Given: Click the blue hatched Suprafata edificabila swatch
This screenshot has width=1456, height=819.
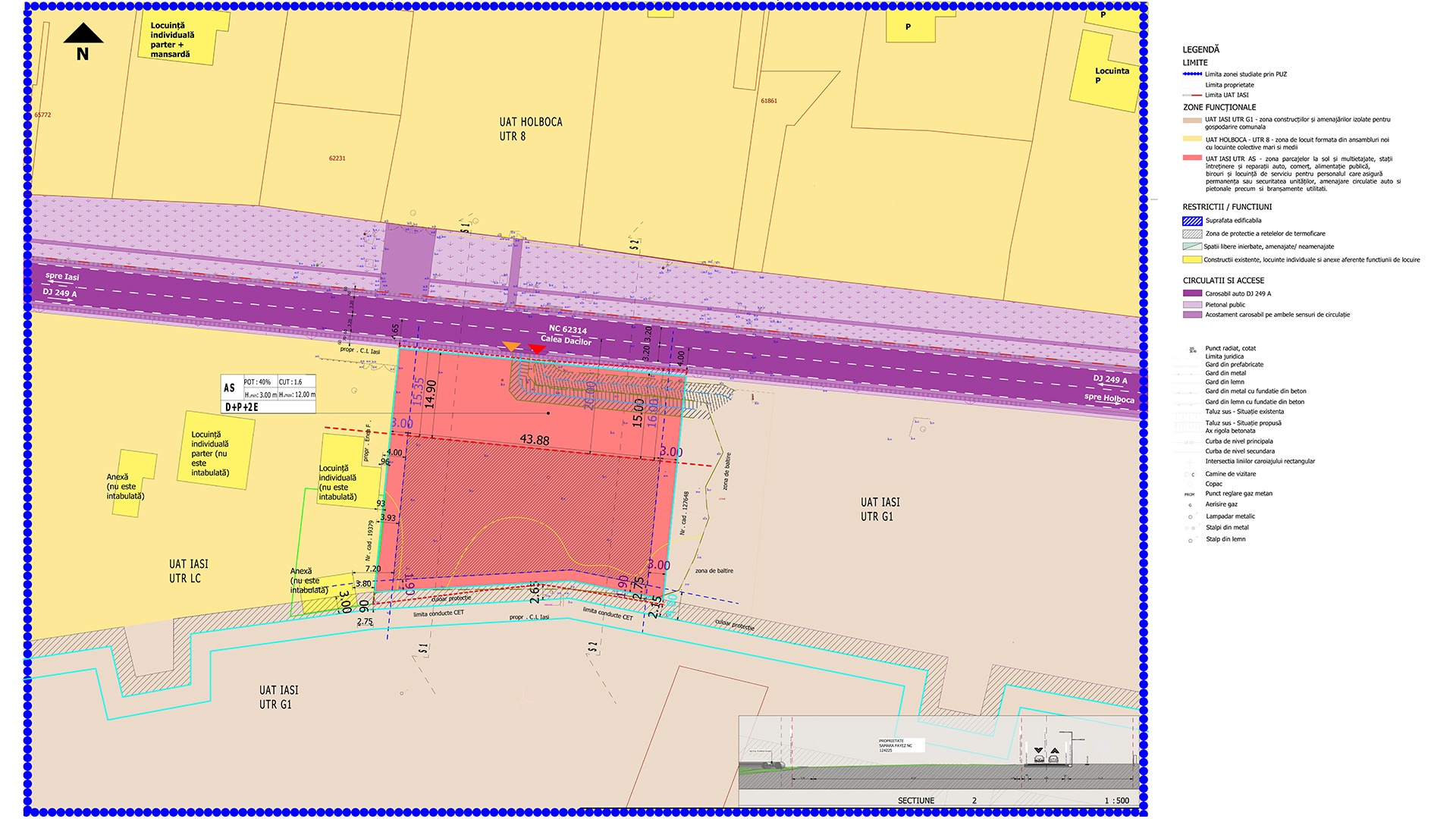Looking at the screenshot, I should click(x=1192, y=221).
